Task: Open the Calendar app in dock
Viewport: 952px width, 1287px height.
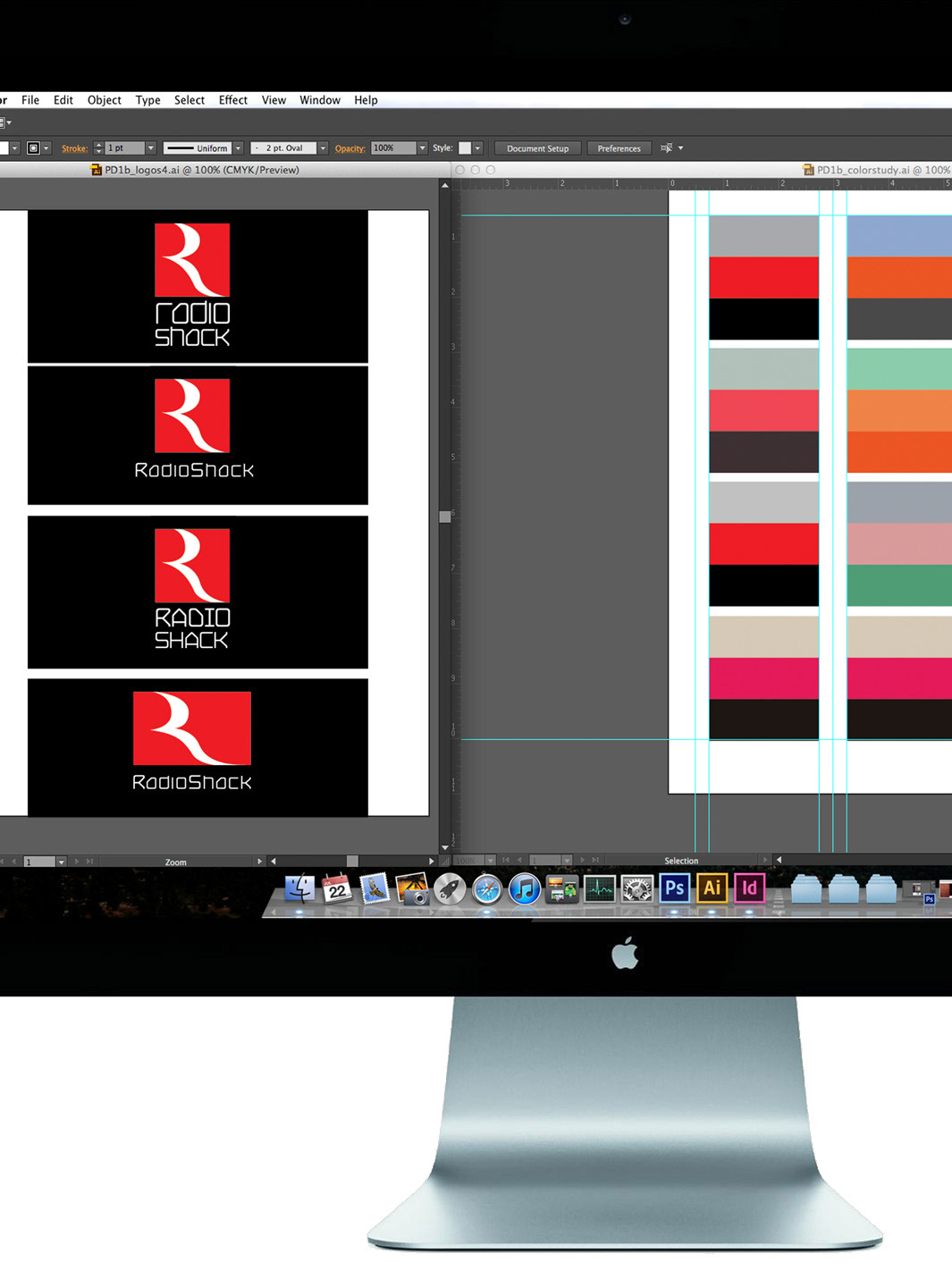Action: tap(337, 889)
